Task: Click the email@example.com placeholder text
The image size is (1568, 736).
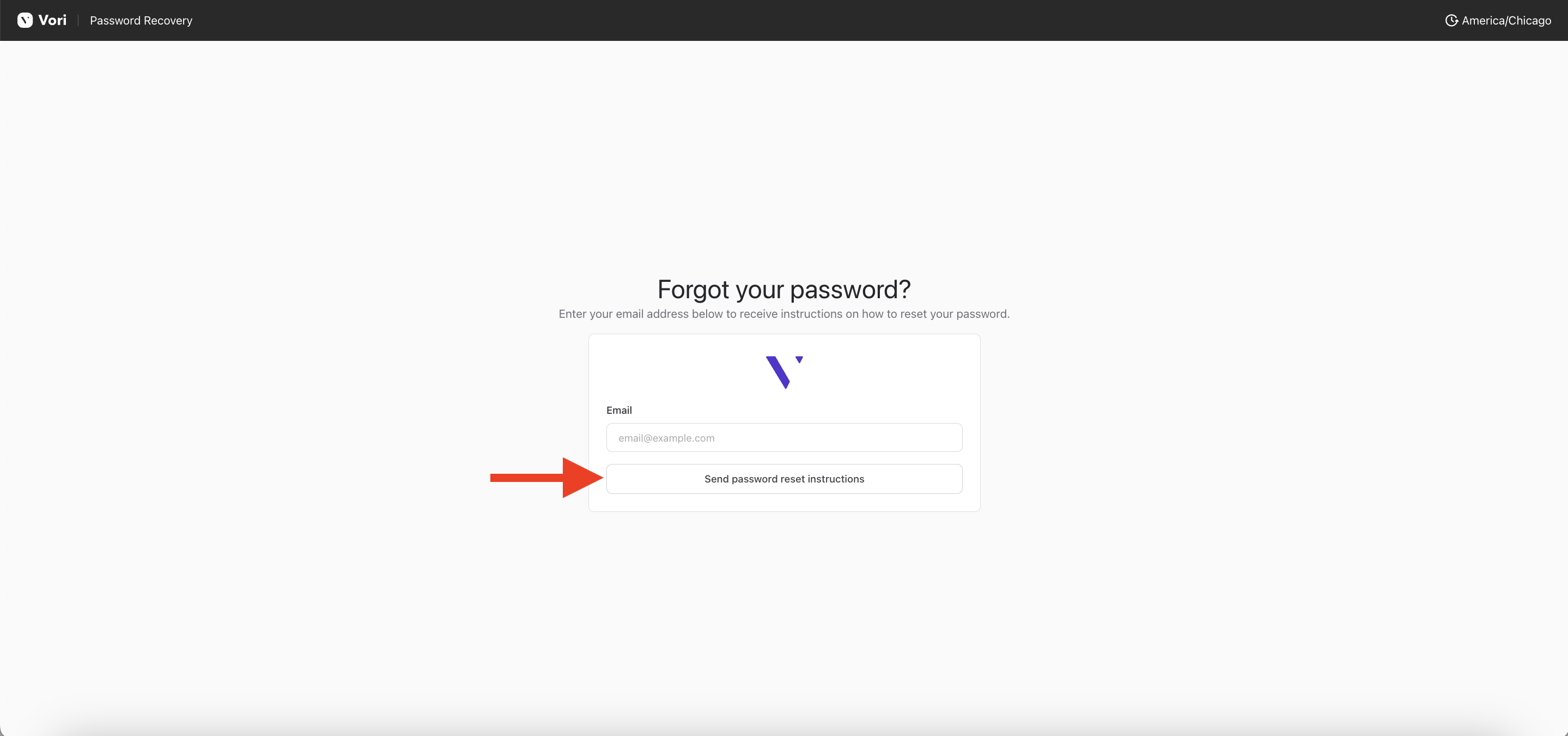Action: coord(666,438)
